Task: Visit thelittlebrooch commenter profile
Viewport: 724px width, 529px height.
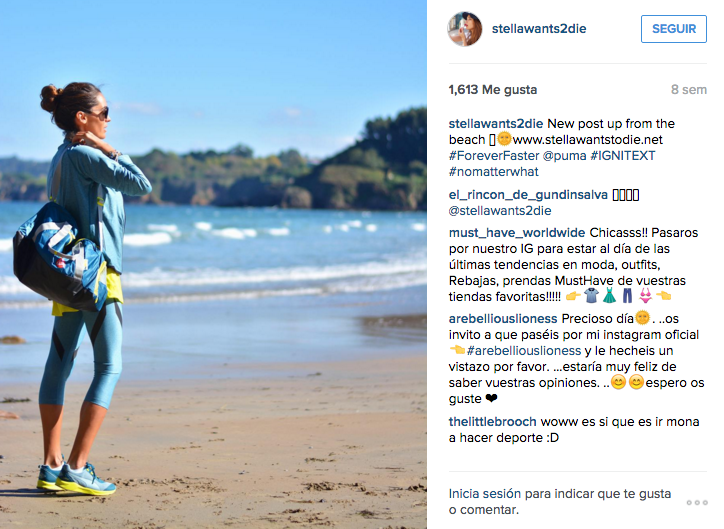Action: click(493, 422)
